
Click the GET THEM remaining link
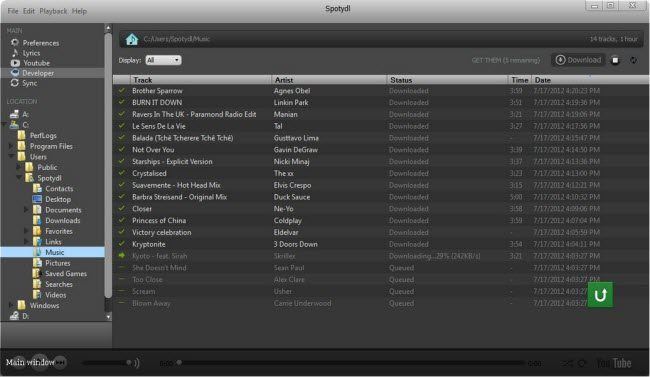(x=506, y=61)
